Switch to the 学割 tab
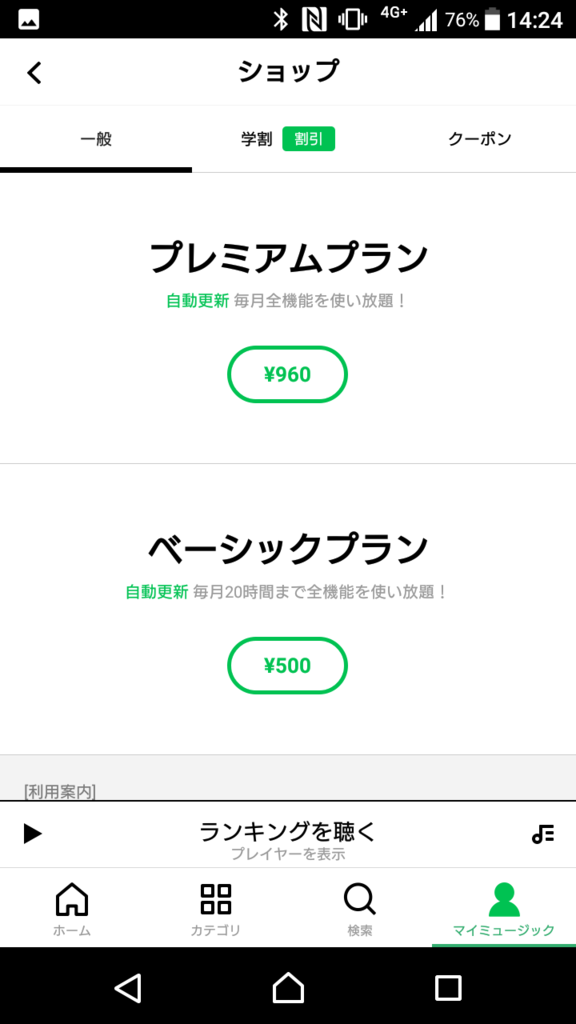 288,138
